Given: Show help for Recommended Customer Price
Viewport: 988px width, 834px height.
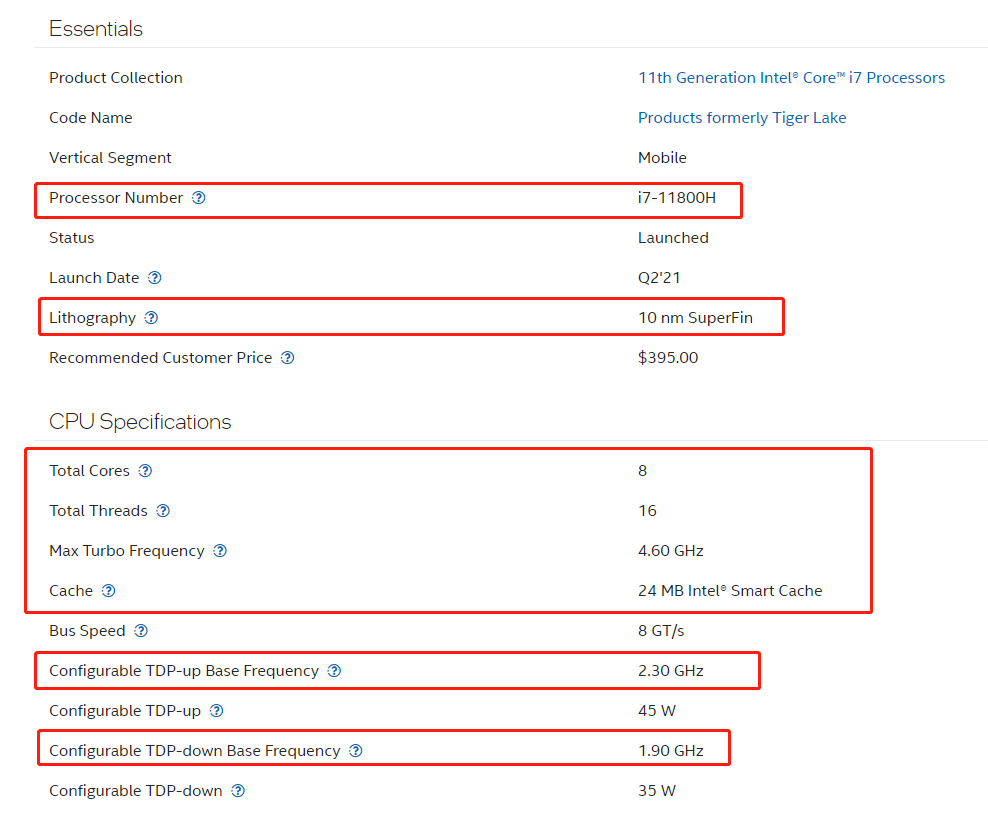Looking at the screenshot, I should [288, 358].
